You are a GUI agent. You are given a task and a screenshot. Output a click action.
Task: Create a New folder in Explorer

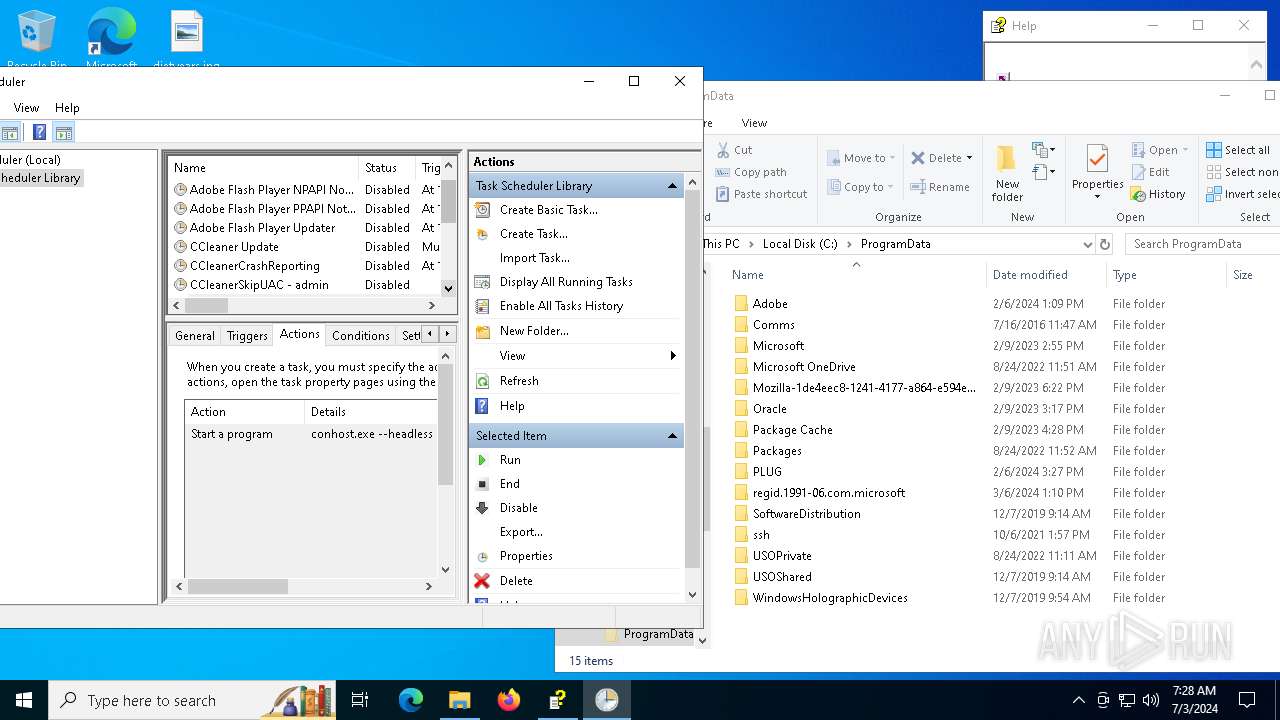pos(1007,173)
